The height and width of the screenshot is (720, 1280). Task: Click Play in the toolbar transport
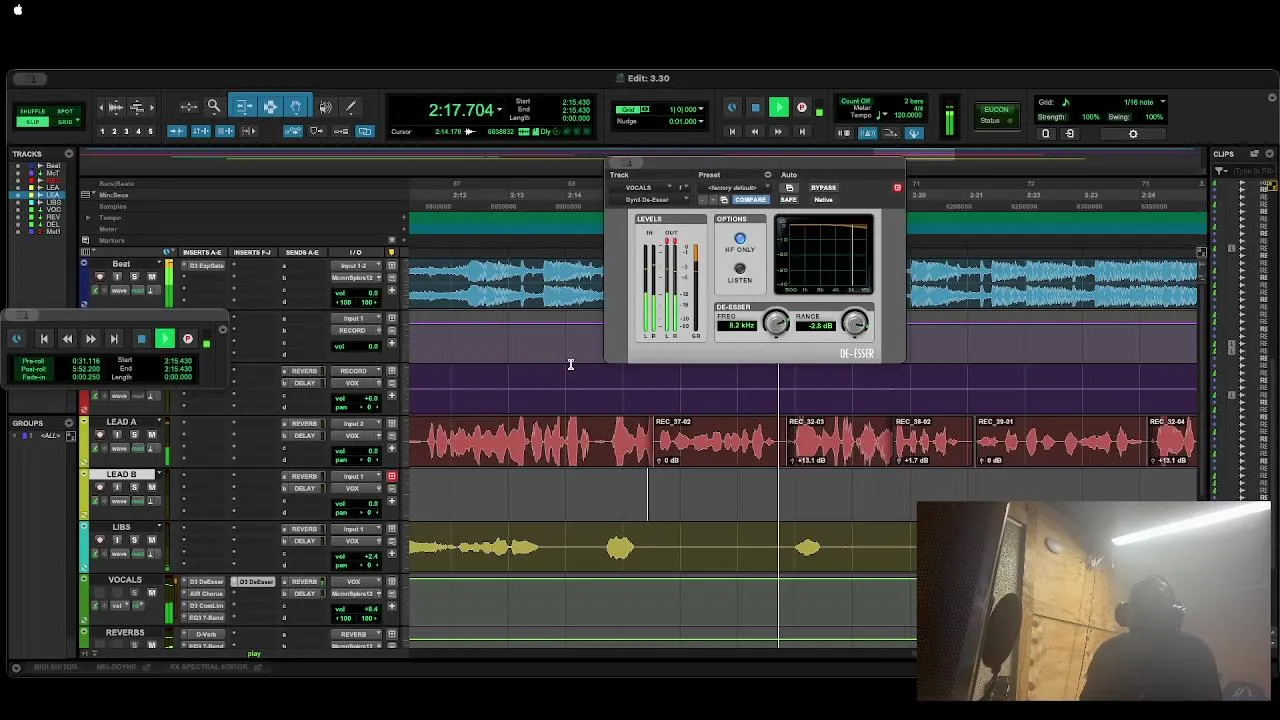(x=778, y=108)
